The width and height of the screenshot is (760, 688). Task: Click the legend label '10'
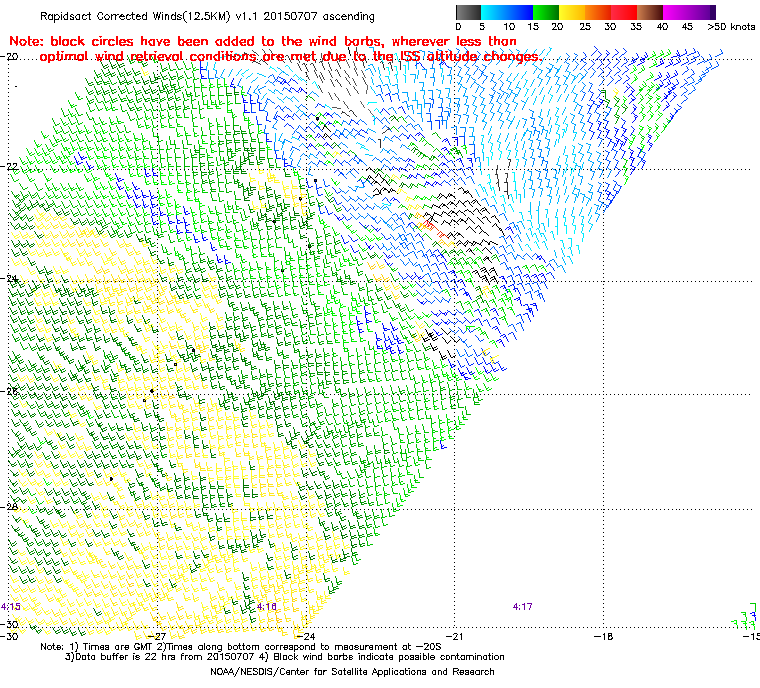pyautogui.click(x=509, y=27)
